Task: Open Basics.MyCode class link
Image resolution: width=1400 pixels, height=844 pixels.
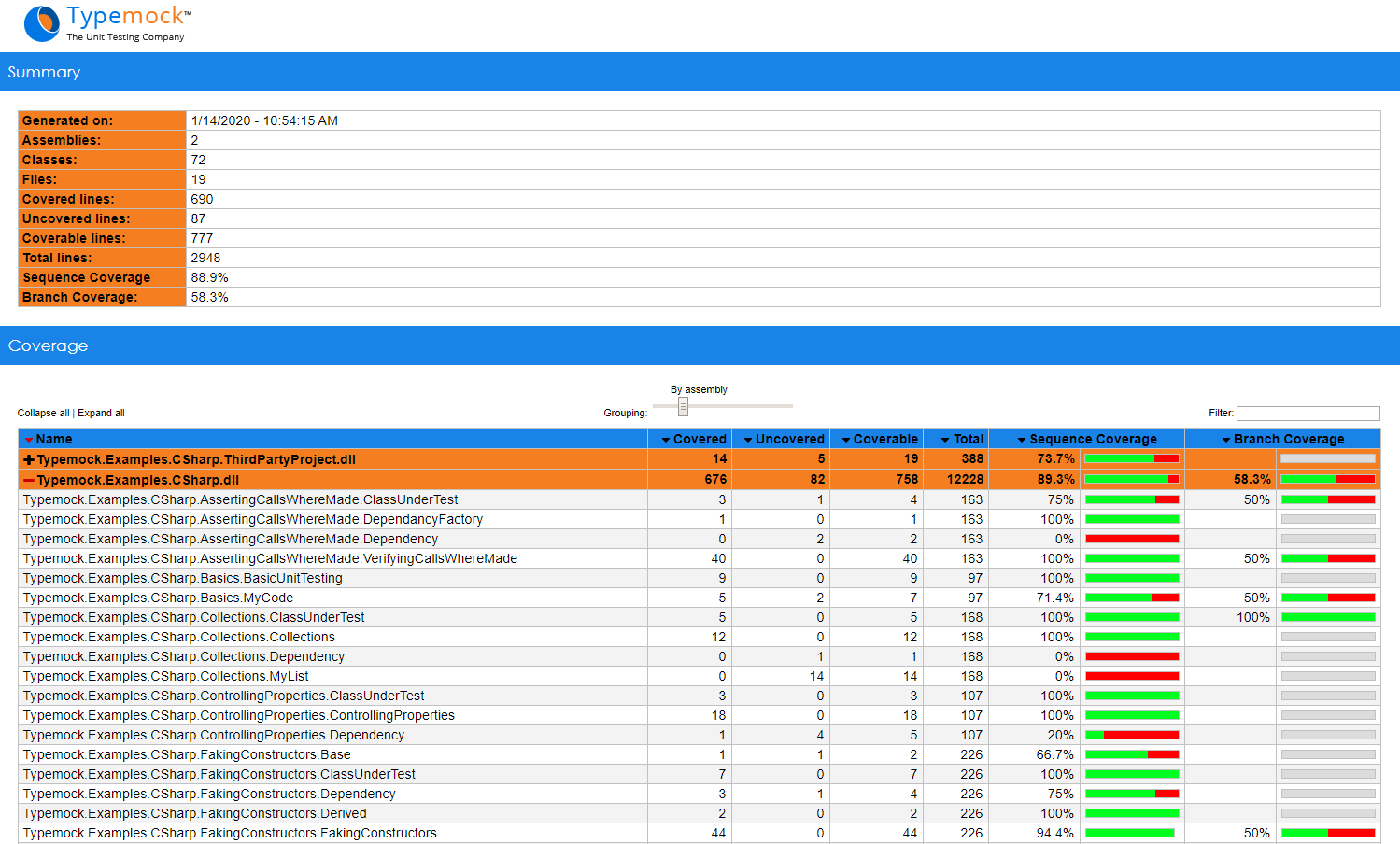Action: [x=158, y=598]
